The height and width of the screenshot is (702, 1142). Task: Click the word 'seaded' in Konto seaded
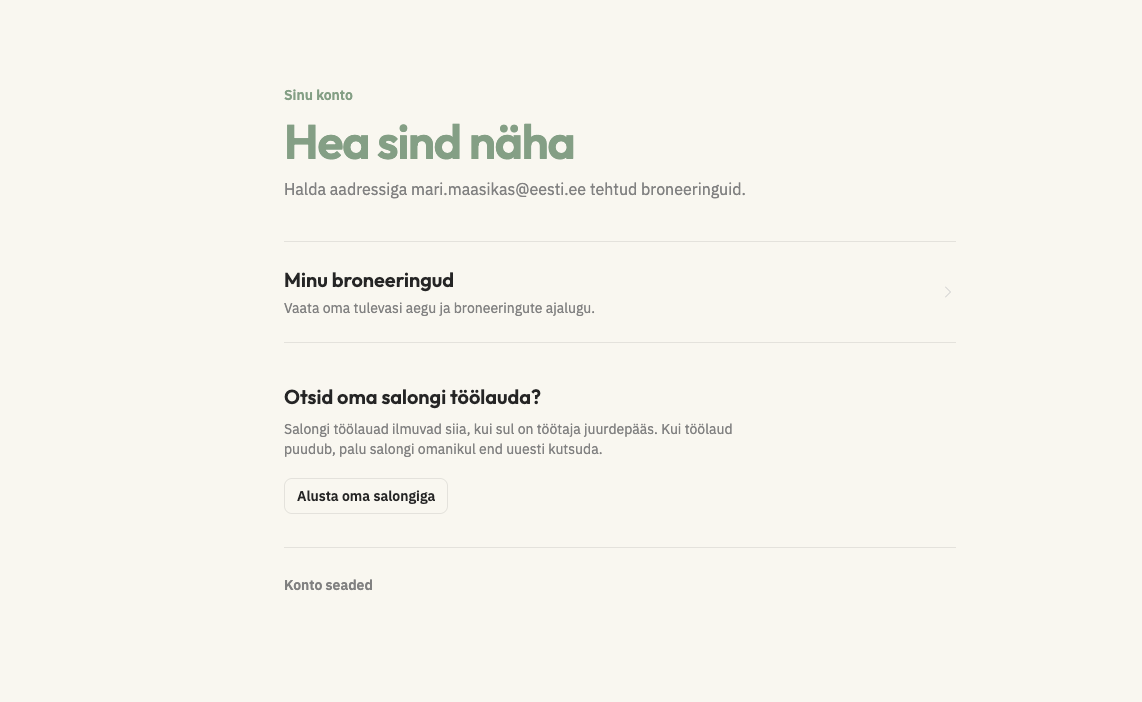[349, 585]
